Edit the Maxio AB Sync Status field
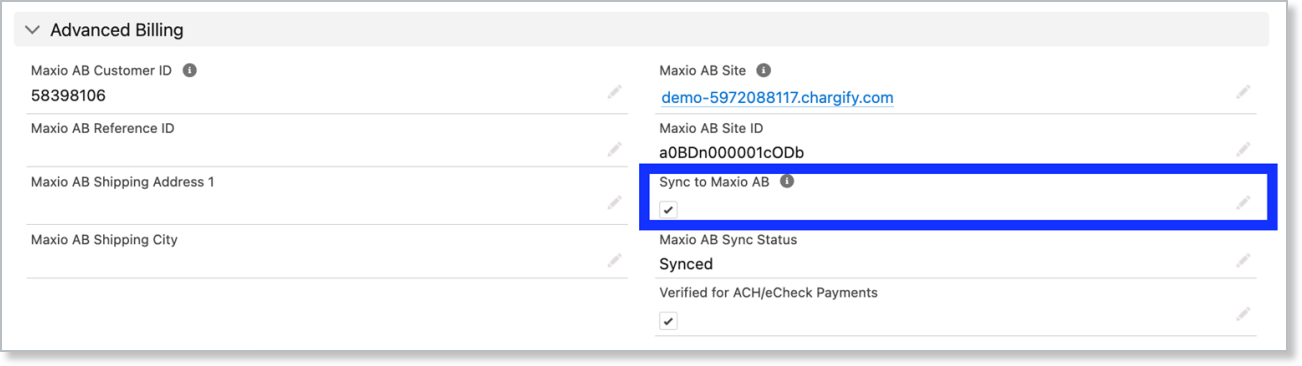 pos(1243,260)
